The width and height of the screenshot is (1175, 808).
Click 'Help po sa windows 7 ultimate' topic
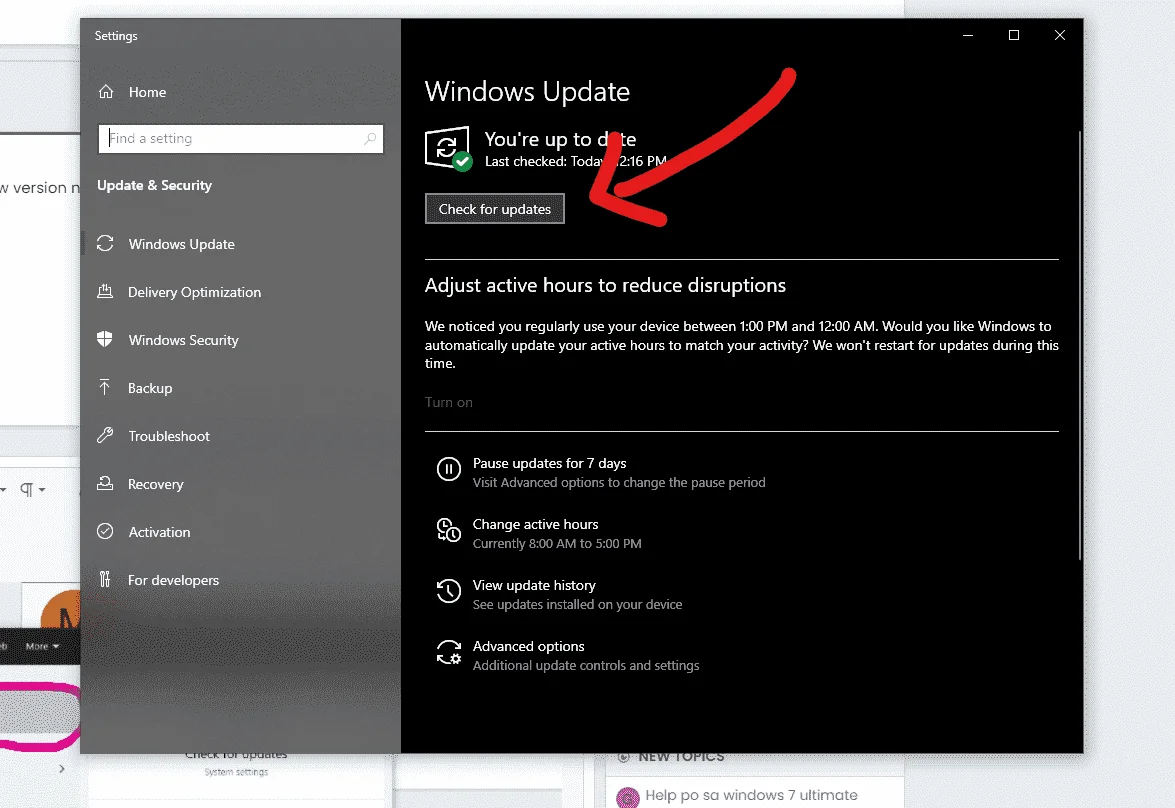point(751,795)
